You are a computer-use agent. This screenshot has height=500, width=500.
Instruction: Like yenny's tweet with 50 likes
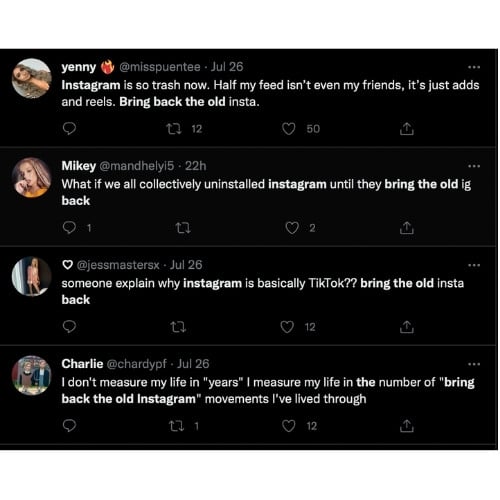click(289, 129)
